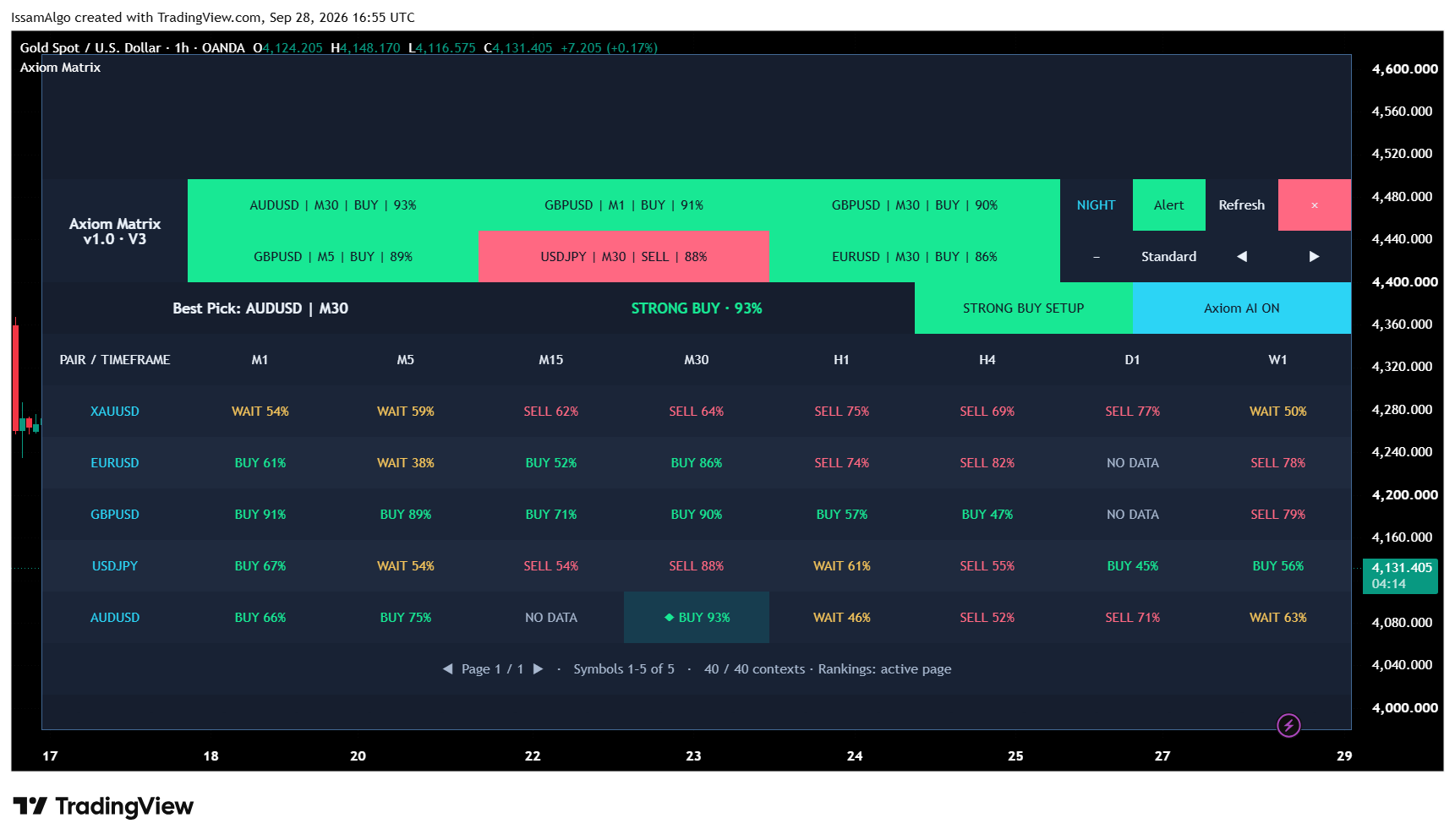Click the M30 column header
Screen dimensions: 1455x840
697,360
